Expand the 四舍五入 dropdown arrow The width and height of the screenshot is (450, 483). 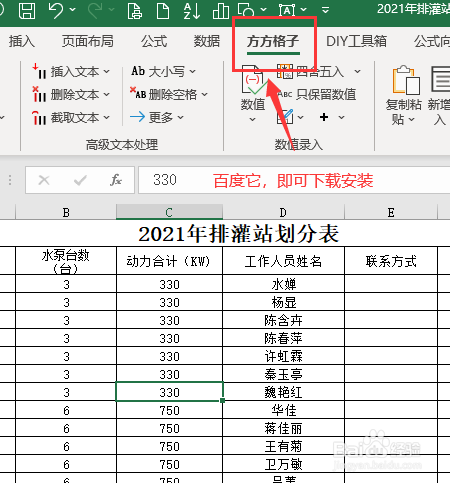point(357,71)
